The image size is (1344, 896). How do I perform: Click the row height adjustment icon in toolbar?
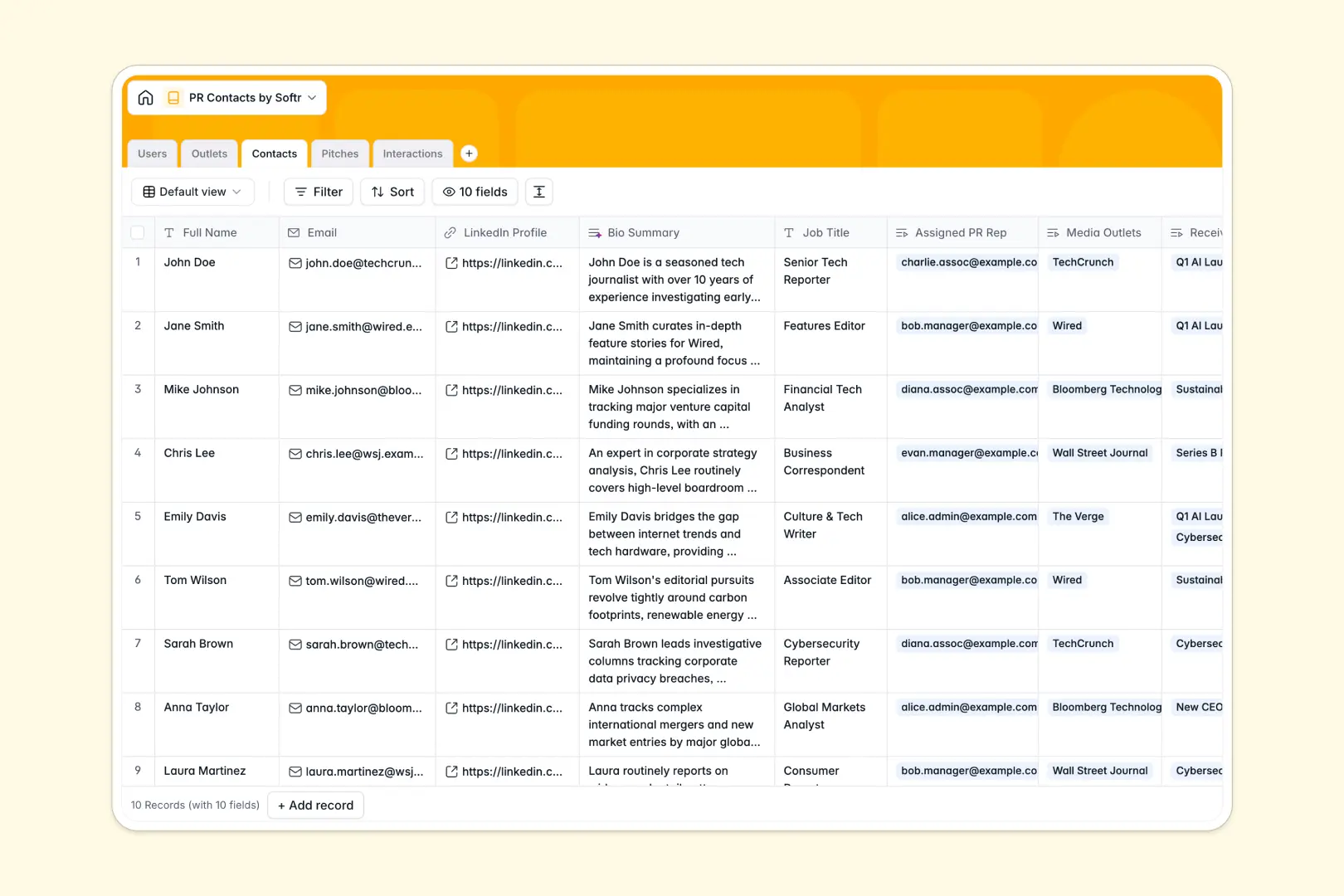coord(538,192)
